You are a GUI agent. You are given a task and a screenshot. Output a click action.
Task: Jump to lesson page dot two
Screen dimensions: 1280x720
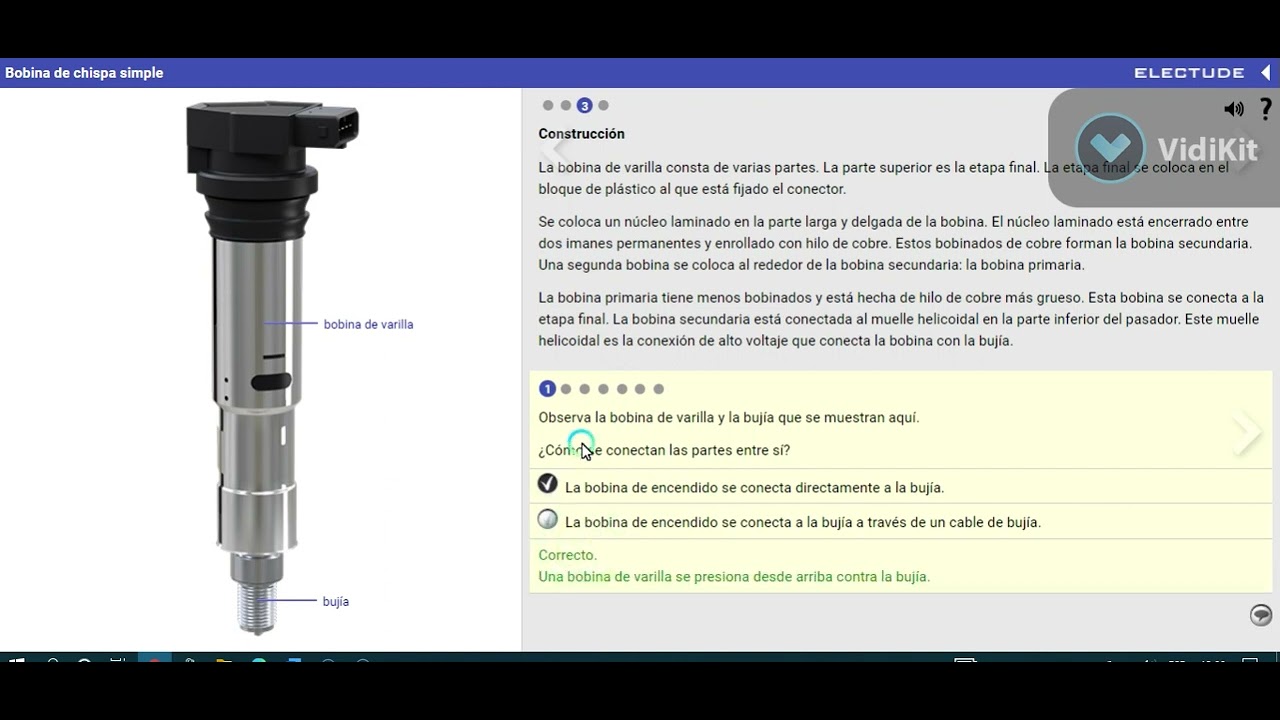point(566,105)
